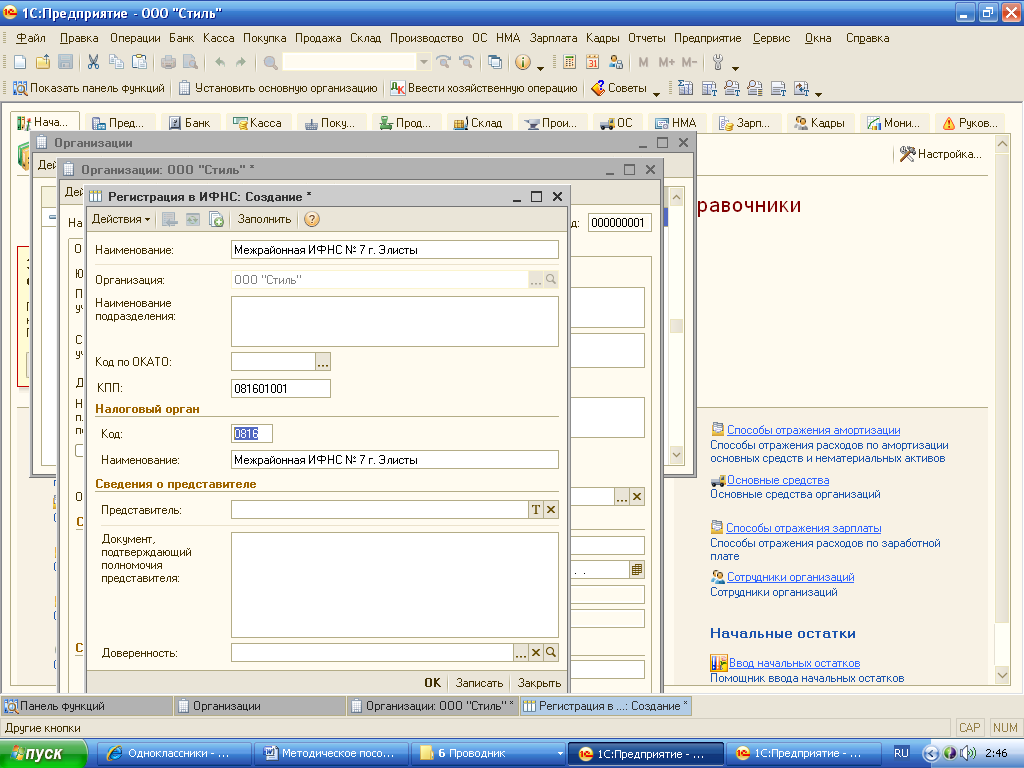Open the Сервис menu
1024x768 pixels.
click(771, 38)
